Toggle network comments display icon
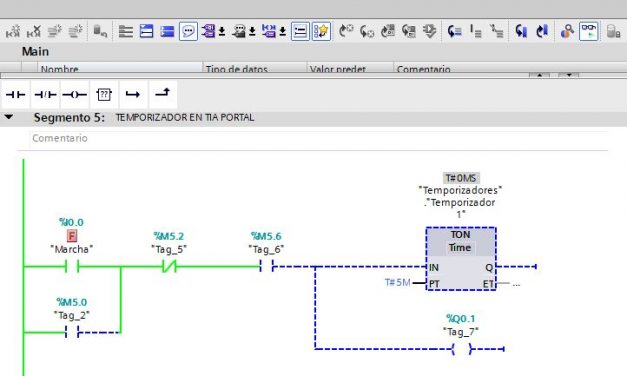Screen dimensions: 627x376 coord(300,31)
